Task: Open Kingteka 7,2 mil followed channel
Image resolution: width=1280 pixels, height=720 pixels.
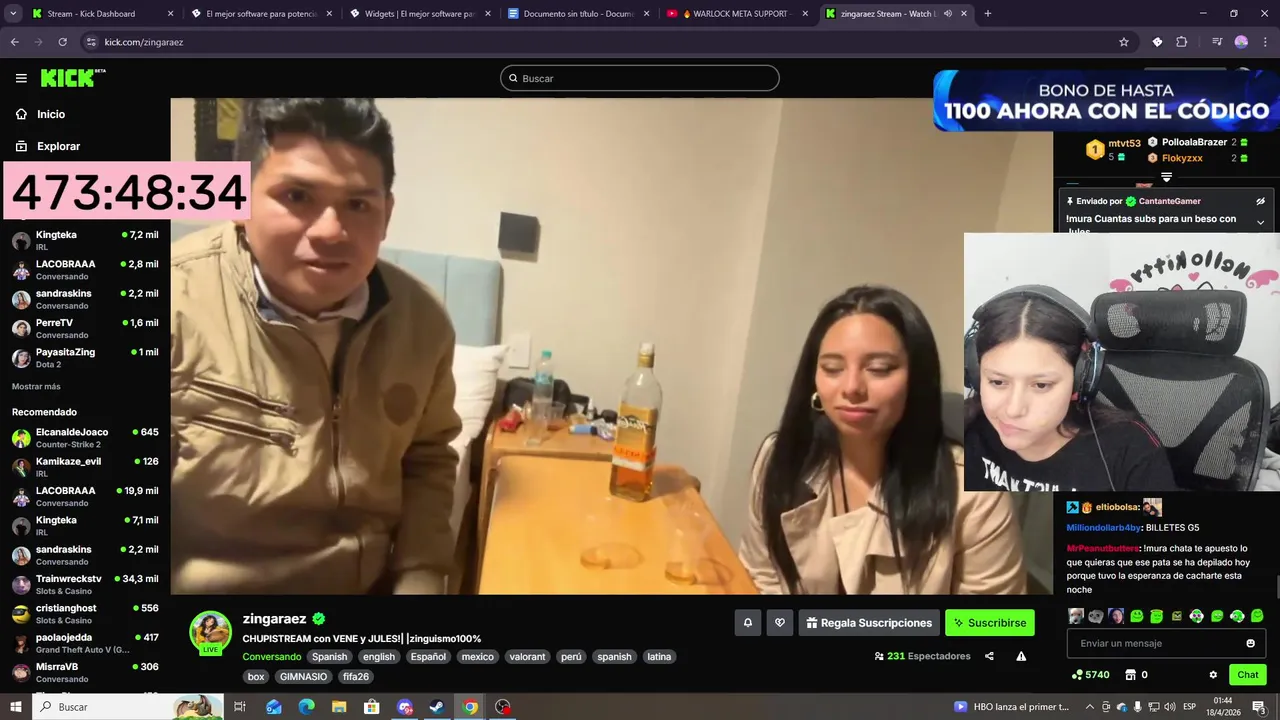Action: pyautogui.click(x=85, y=241)
